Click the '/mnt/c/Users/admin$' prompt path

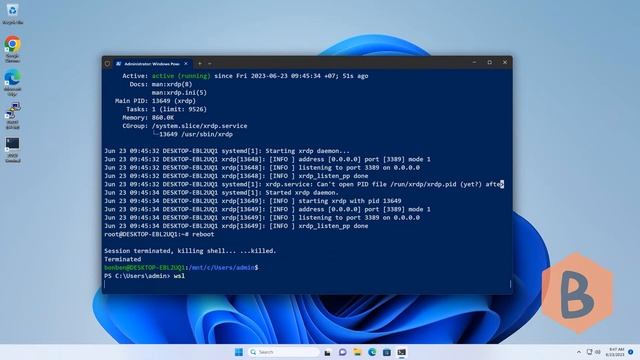(222, 268)
